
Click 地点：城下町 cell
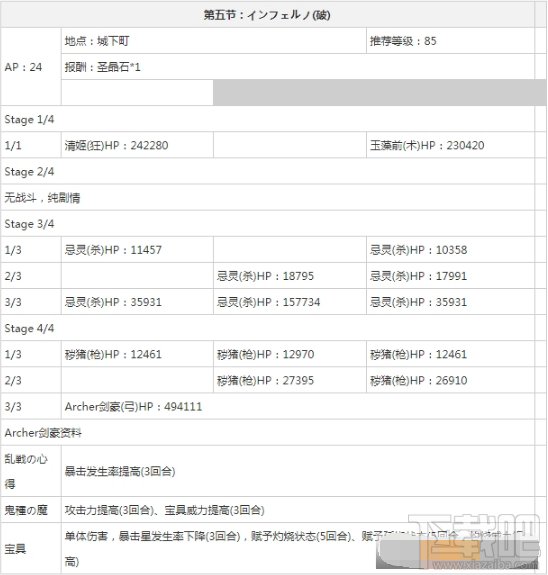(213, 41)
